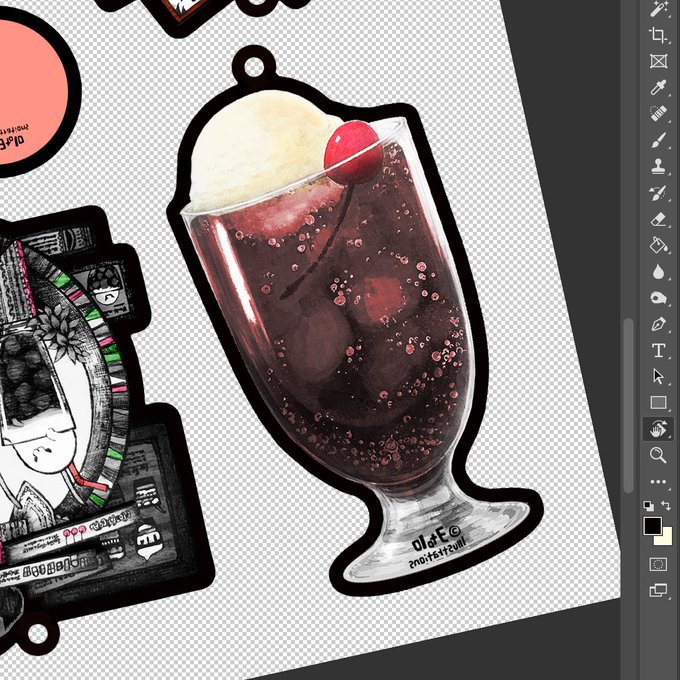Select the Crop tool
680x680 pixels.
coord(658,35)
